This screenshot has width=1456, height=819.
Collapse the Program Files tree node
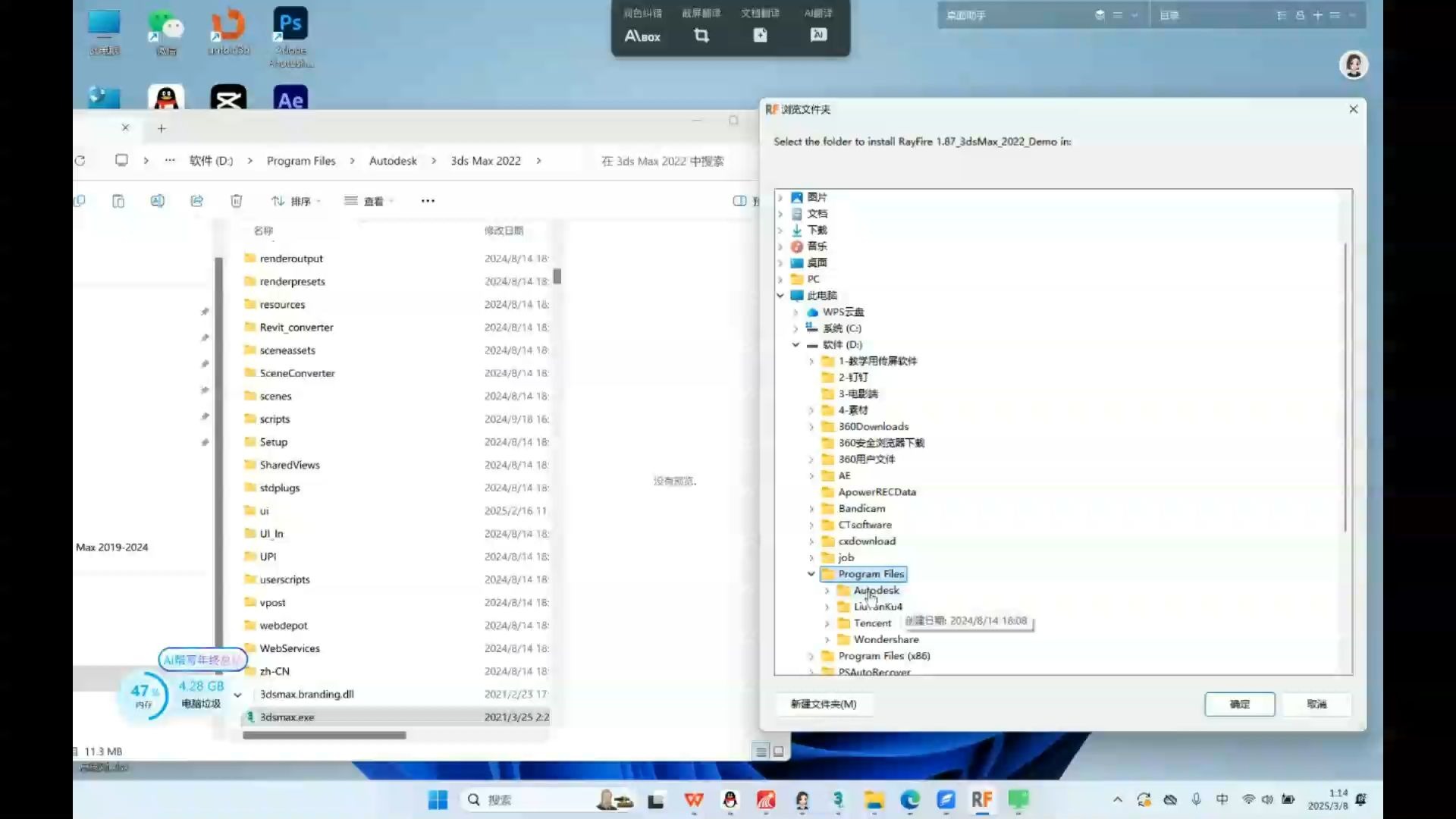click(811, 574)
